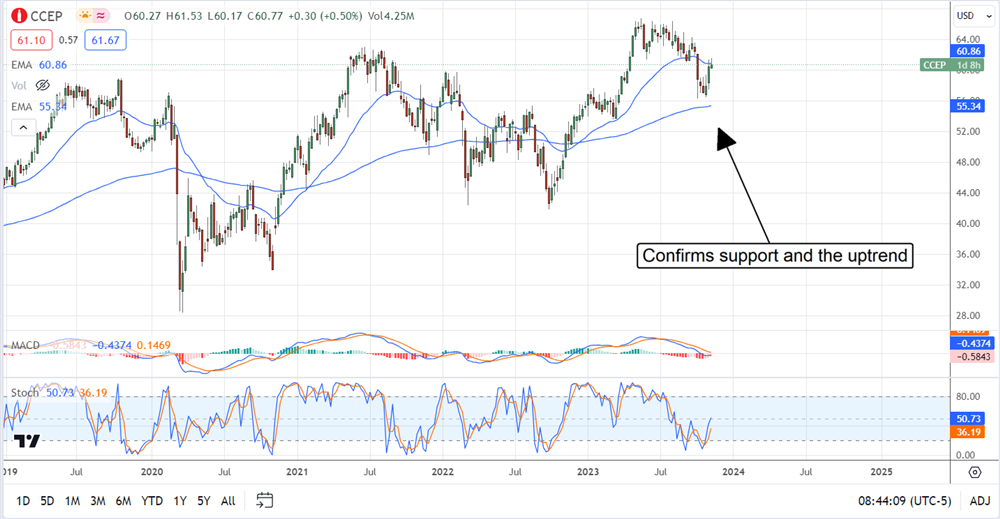This screenshot has height=519, width=1000.
Task: Open the go-to-date calendar icon
Action: (265, 501)
